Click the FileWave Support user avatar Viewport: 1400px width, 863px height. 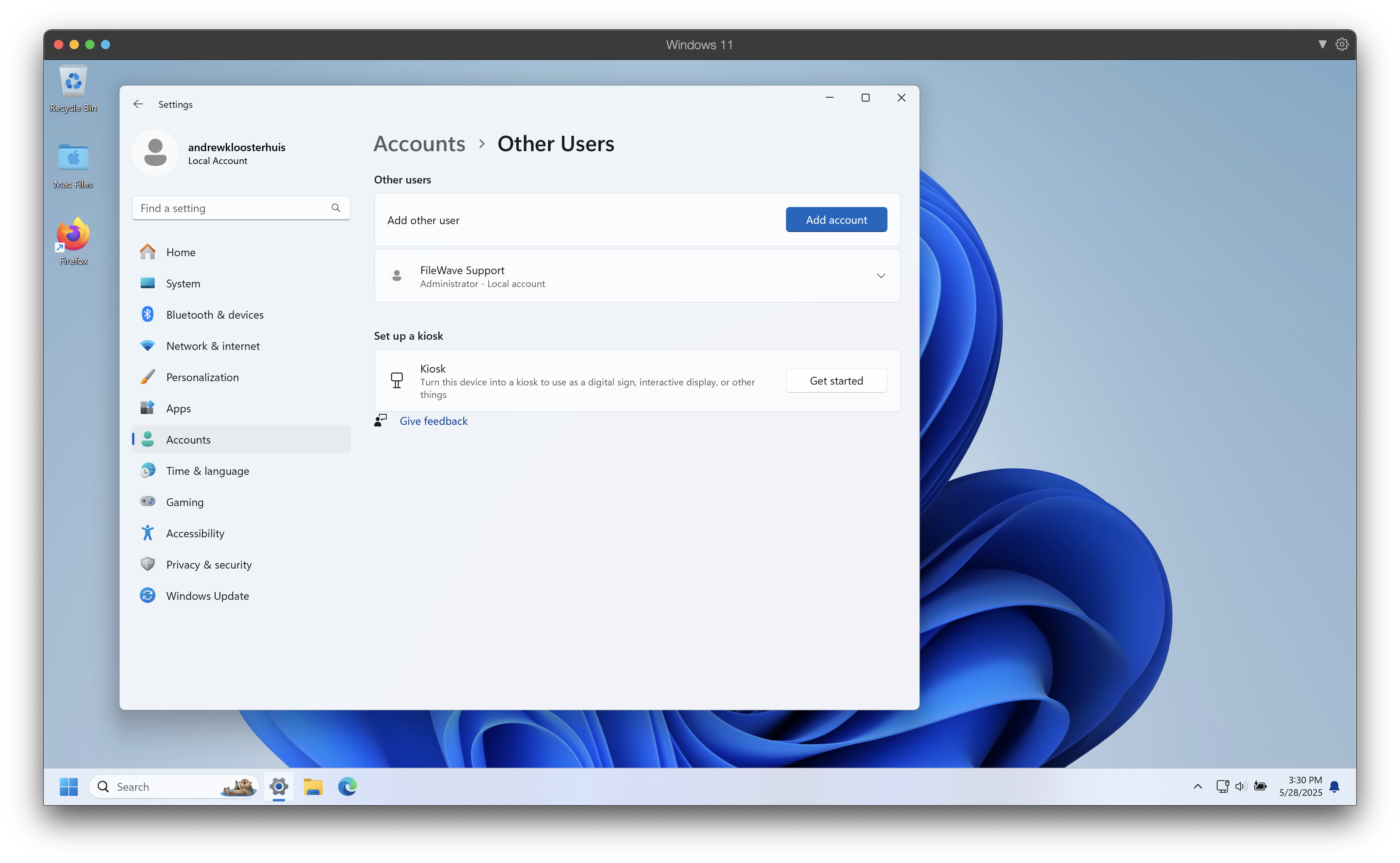click(397, 276)
